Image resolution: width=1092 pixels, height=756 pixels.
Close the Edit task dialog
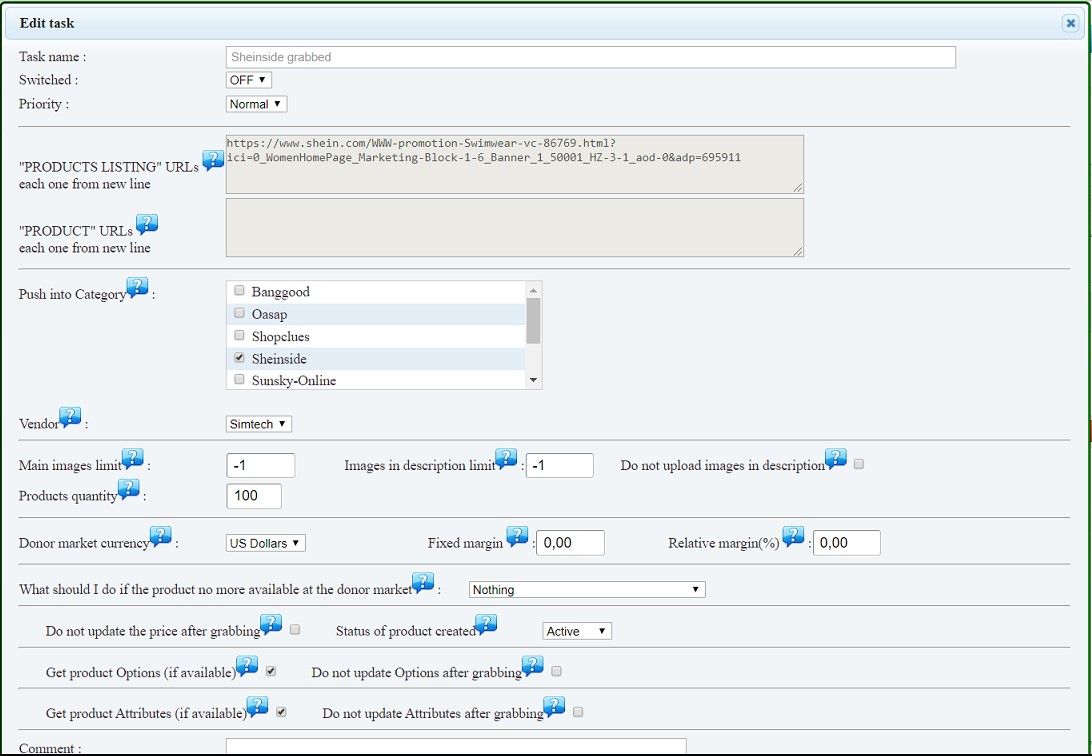pyautogui.click(x=1070, y=23)
